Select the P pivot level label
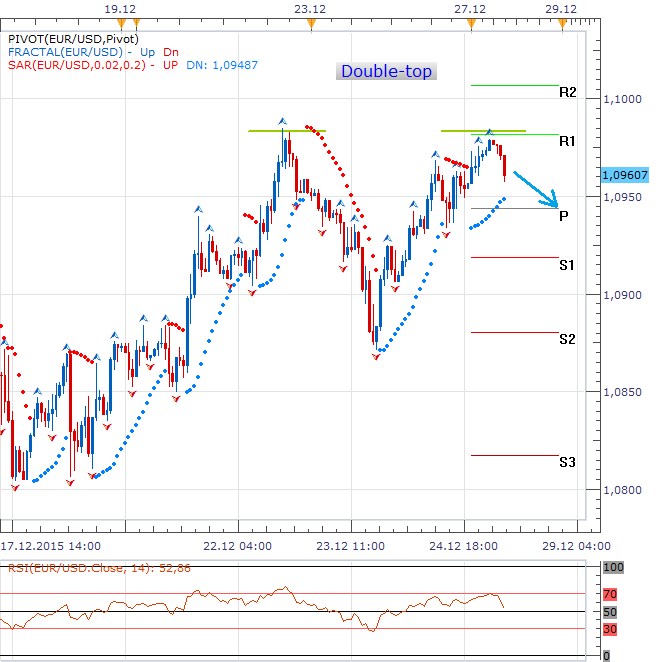This screenshot has width=658, height=662. pos(564,215)
